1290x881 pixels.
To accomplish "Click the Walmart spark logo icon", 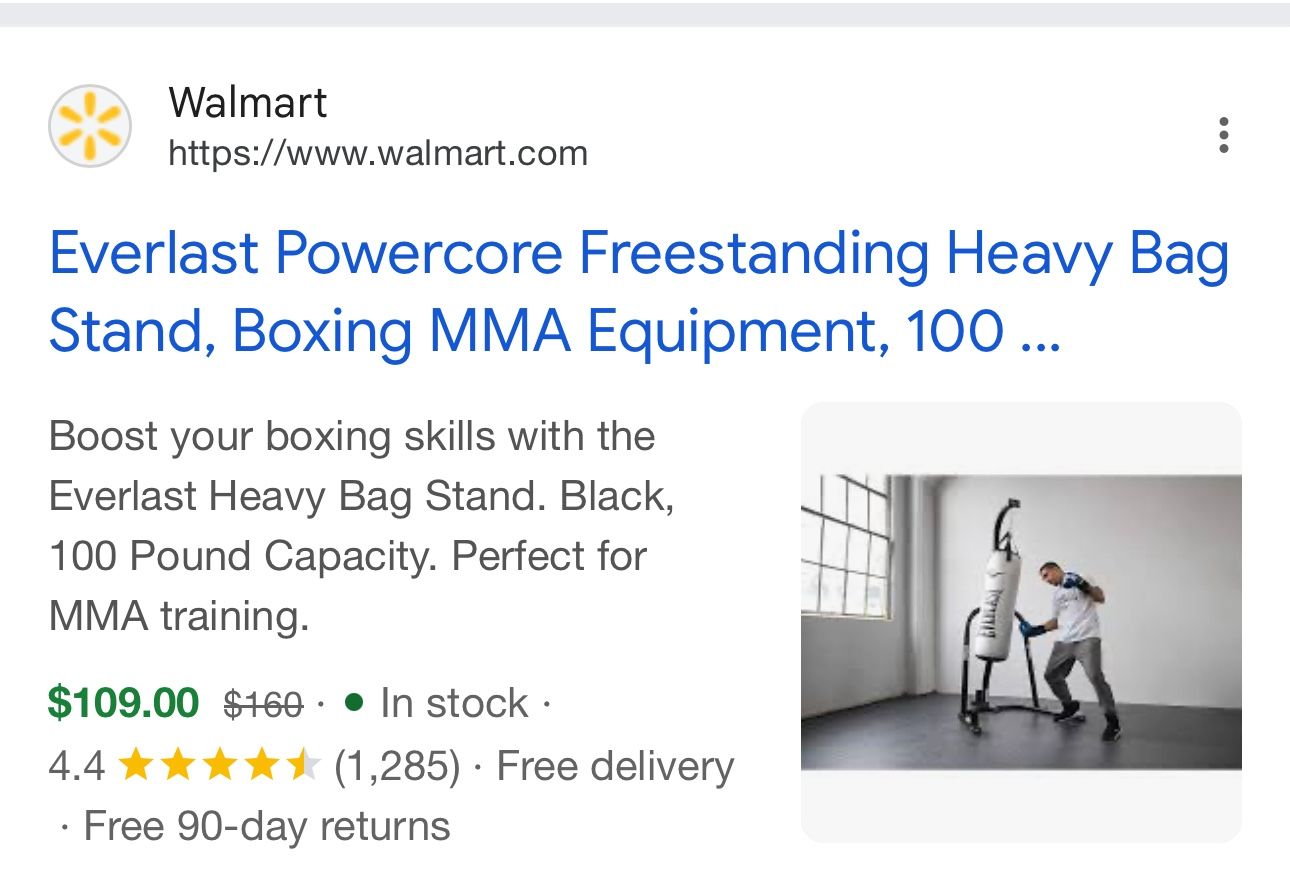I will tap(90, 126).
